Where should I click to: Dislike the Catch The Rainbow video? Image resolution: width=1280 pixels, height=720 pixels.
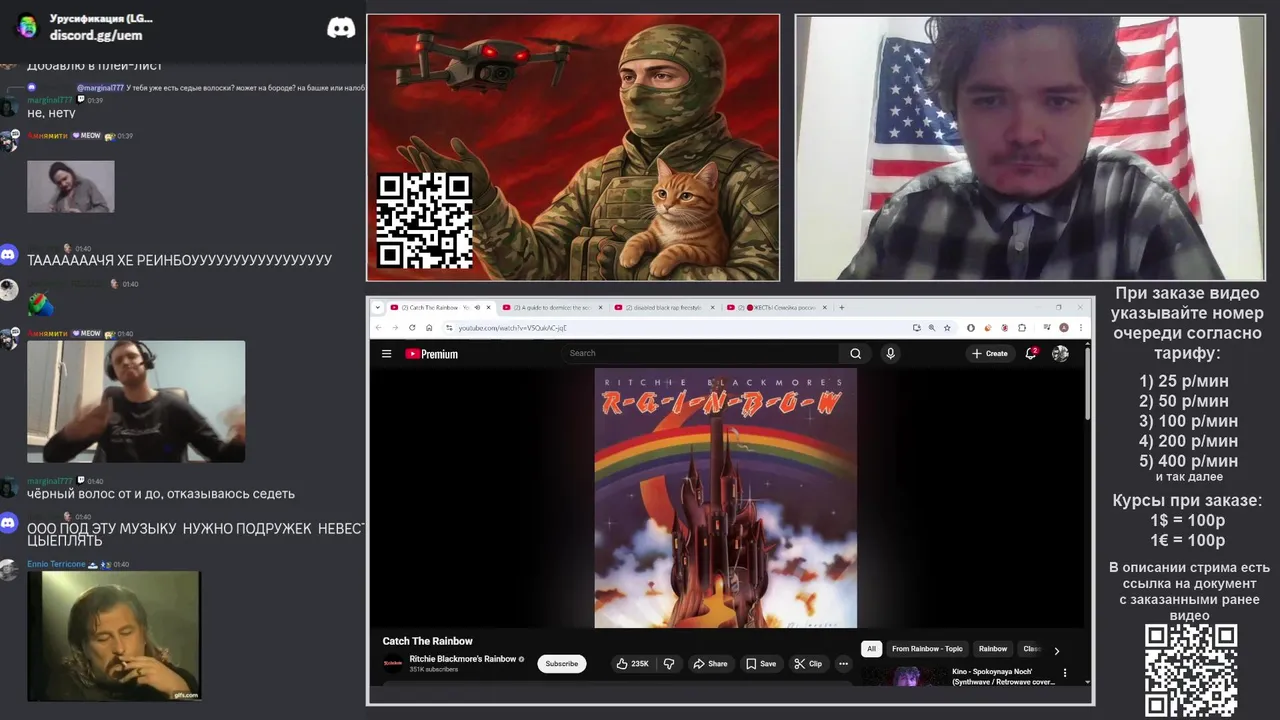coord(669,663)
